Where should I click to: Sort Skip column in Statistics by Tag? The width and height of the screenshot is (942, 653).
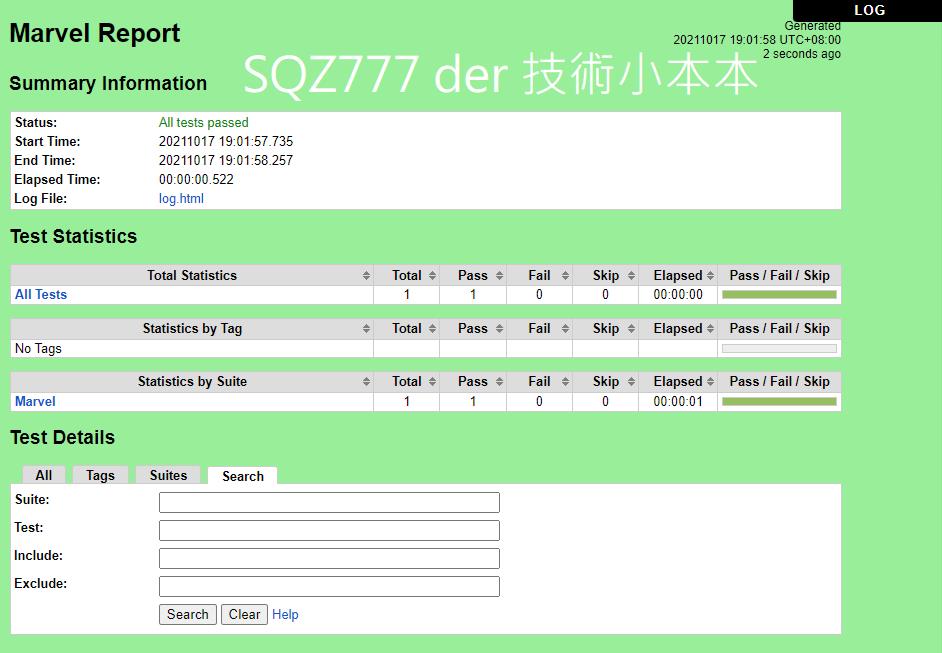click(x=631, y=329)
